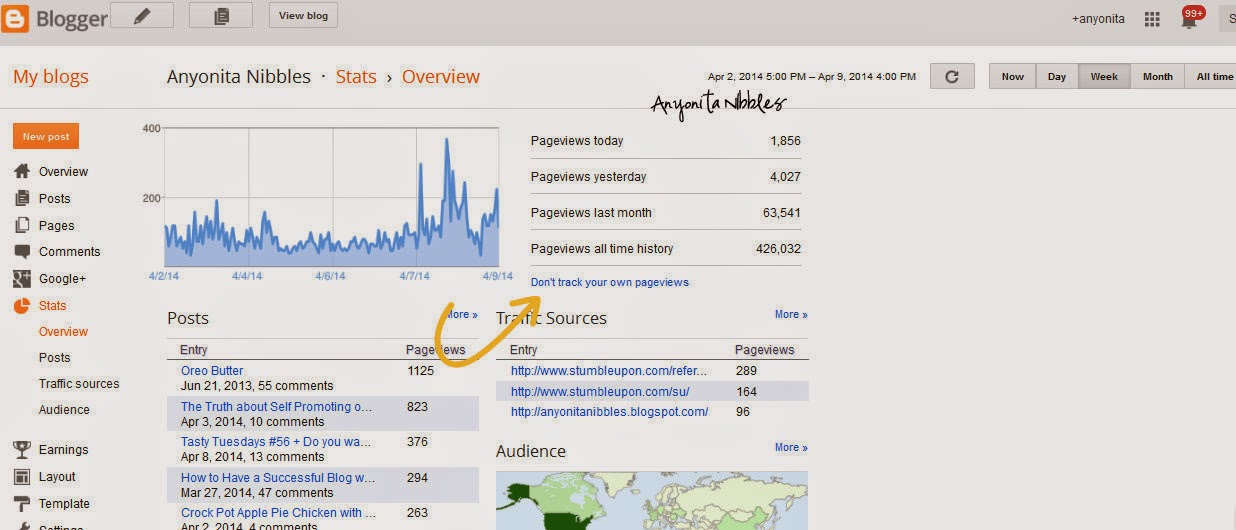Click the Layout icon in sidebar
This screenshot has height=530, width=1236.
[x=22, y=477]
